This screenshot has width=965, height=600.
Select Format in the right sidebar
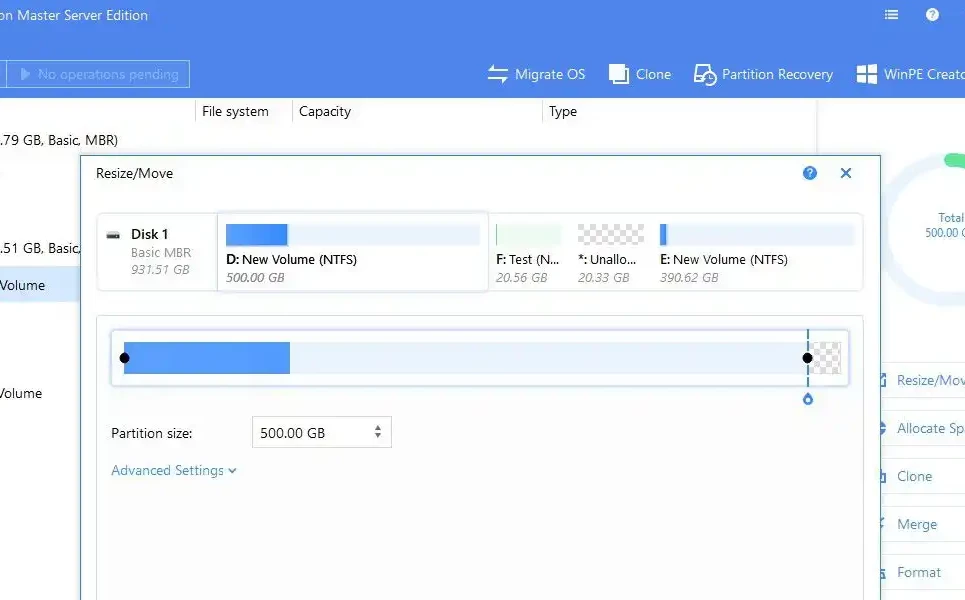tap(918, 572)
